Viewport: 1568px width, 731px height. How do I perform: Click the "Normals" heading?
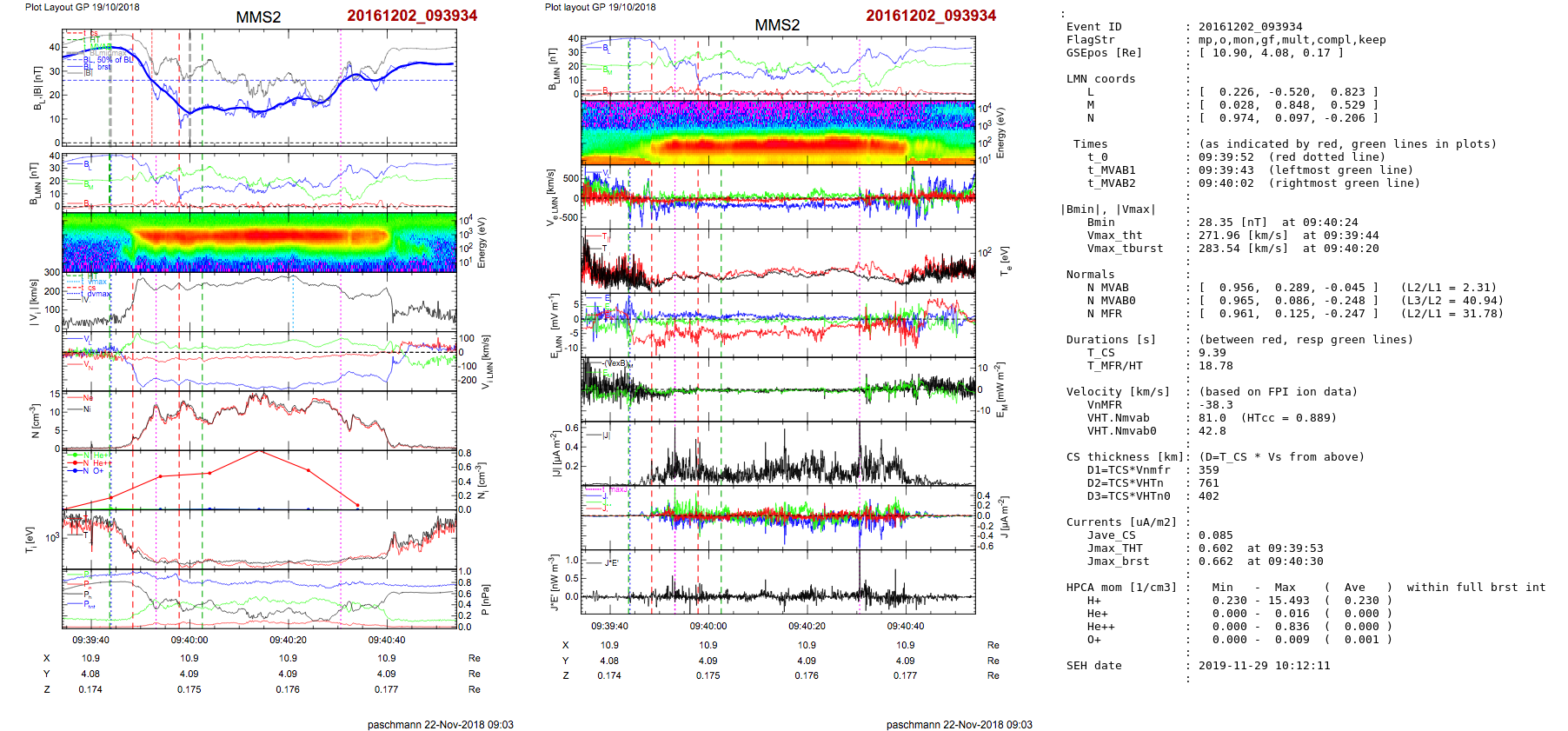point(1091,275)
